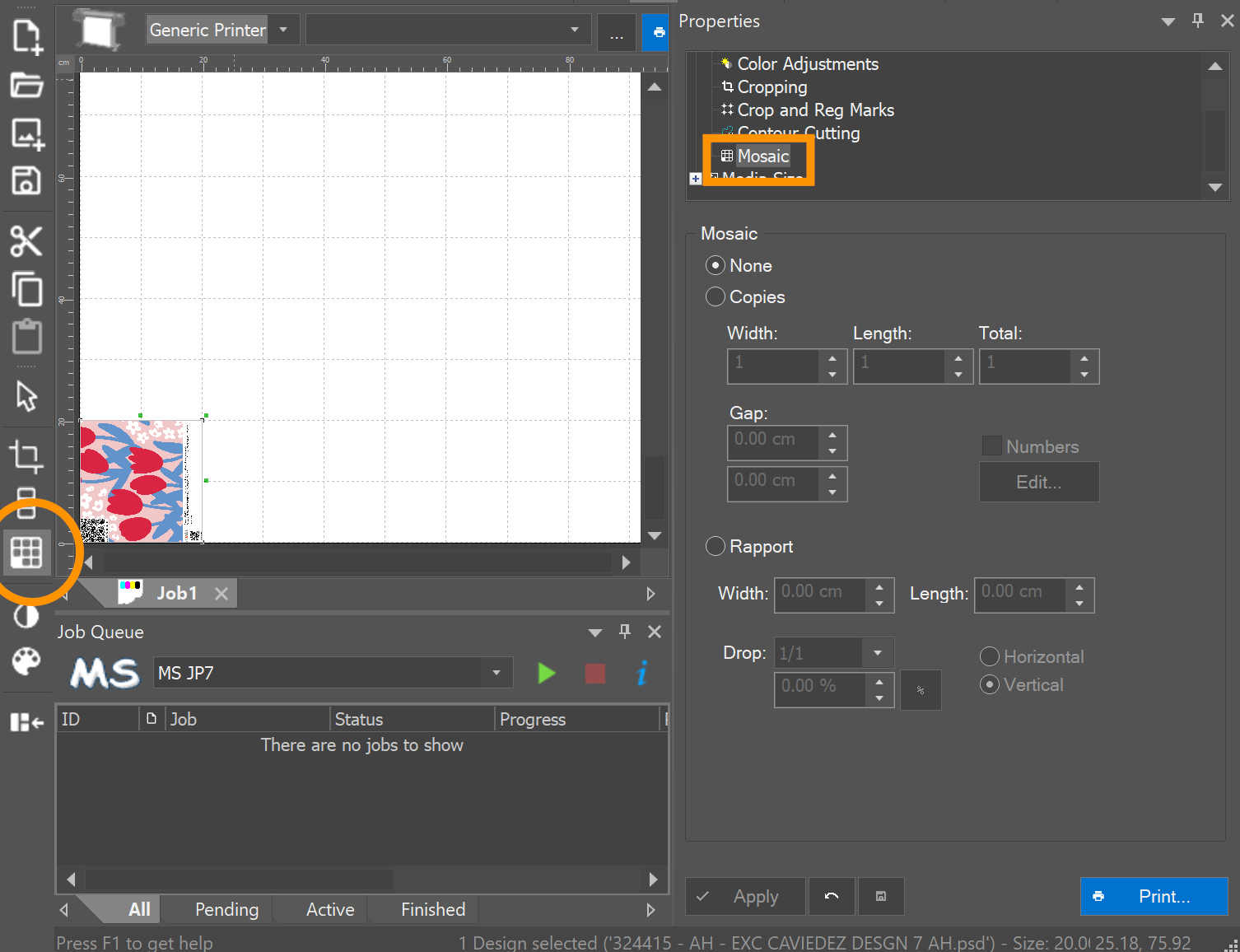
Task: Choose the Vertical drop direction
Action: 990,684
